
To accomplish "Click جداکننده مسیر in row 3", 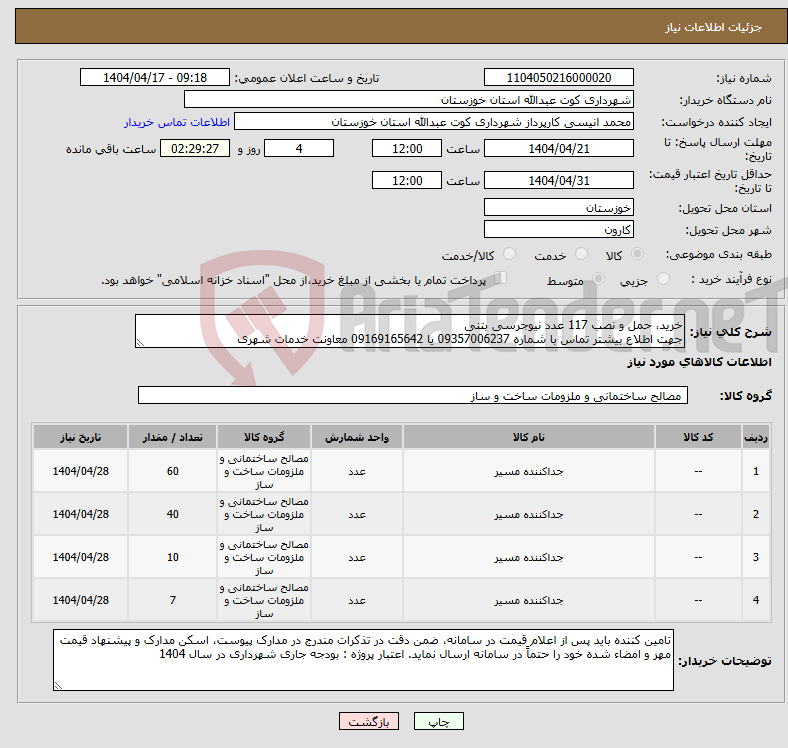I will pos(528,557).
